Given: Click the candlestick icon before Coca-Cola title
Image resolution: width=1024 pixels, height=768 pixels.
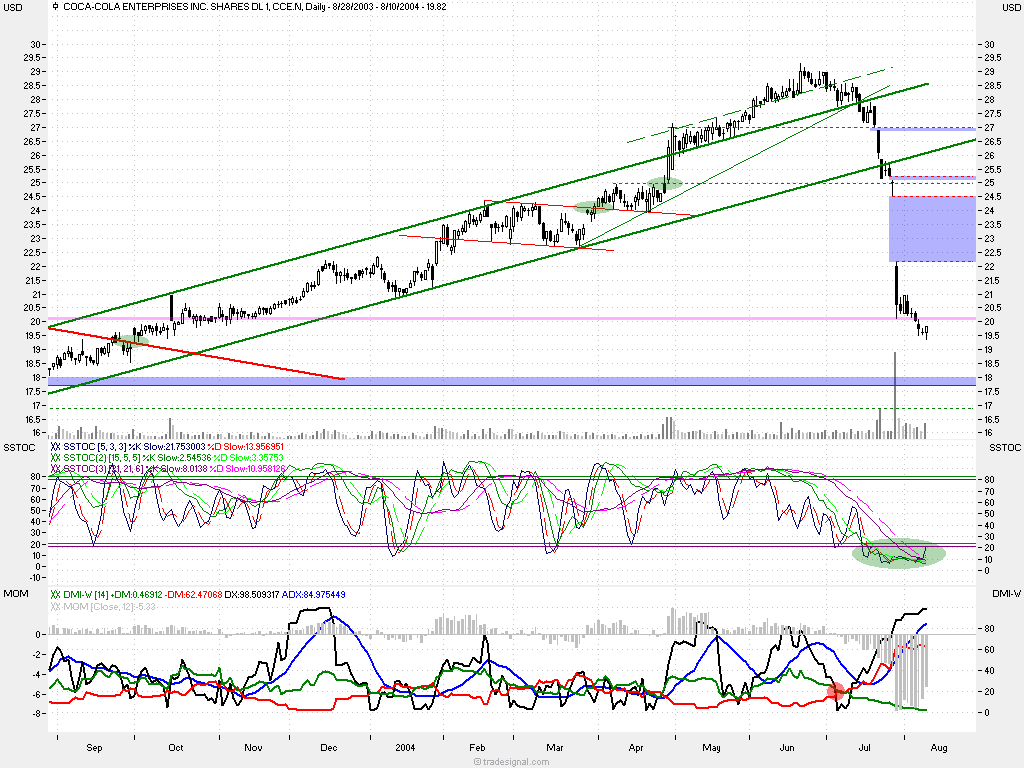Looking at the screenshot, I should 56,7.
